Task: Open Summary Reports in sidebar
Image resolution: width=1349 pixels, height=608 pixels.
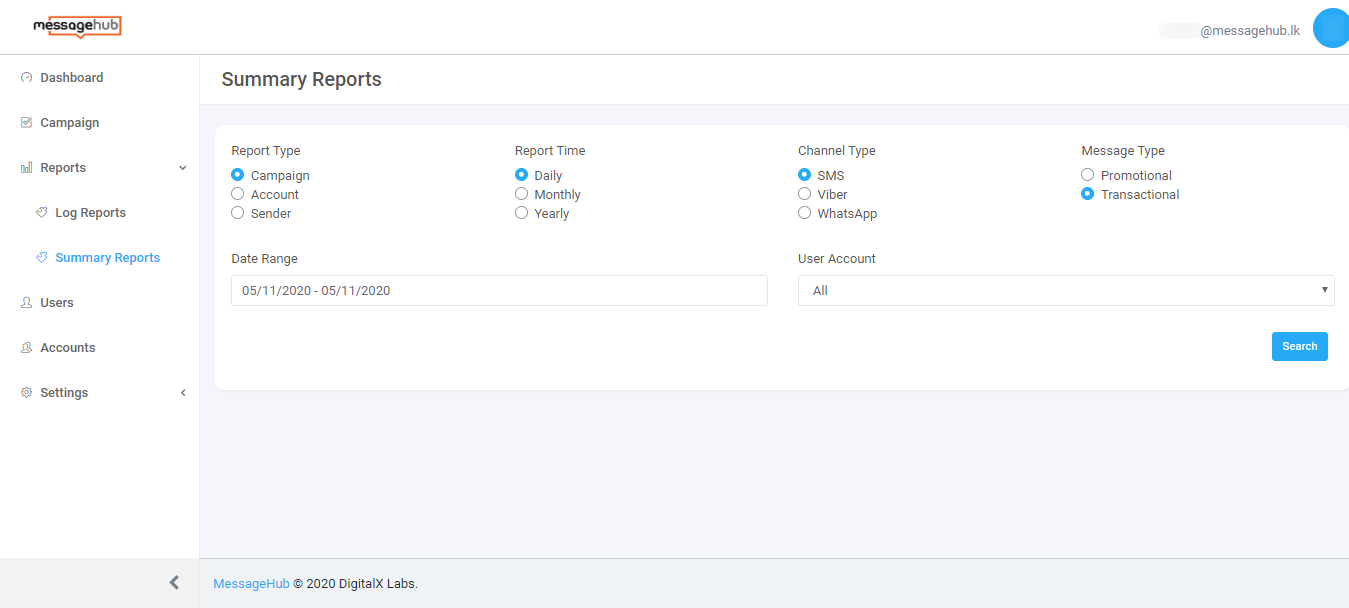Action: click(x=107, y=258)
